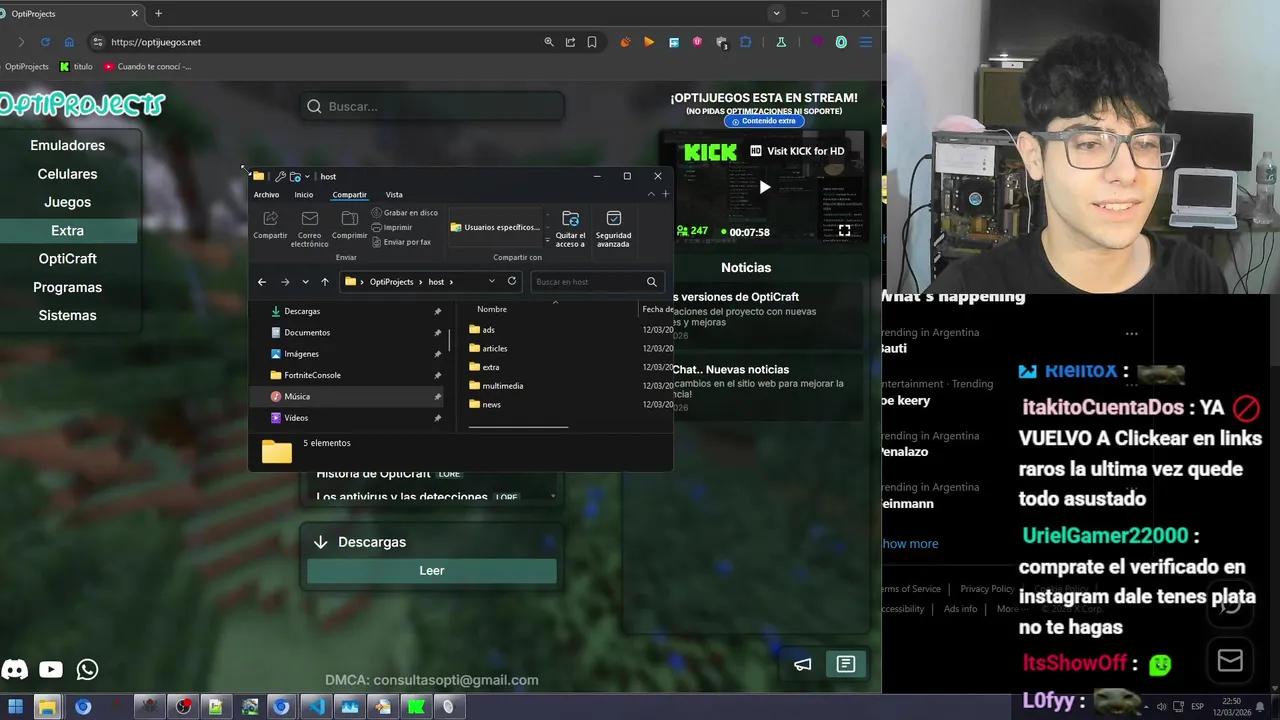Click Properties icon in Explorer title bar
The width and height of the screenshot is (1280, 720).
(x=280, y=177)
